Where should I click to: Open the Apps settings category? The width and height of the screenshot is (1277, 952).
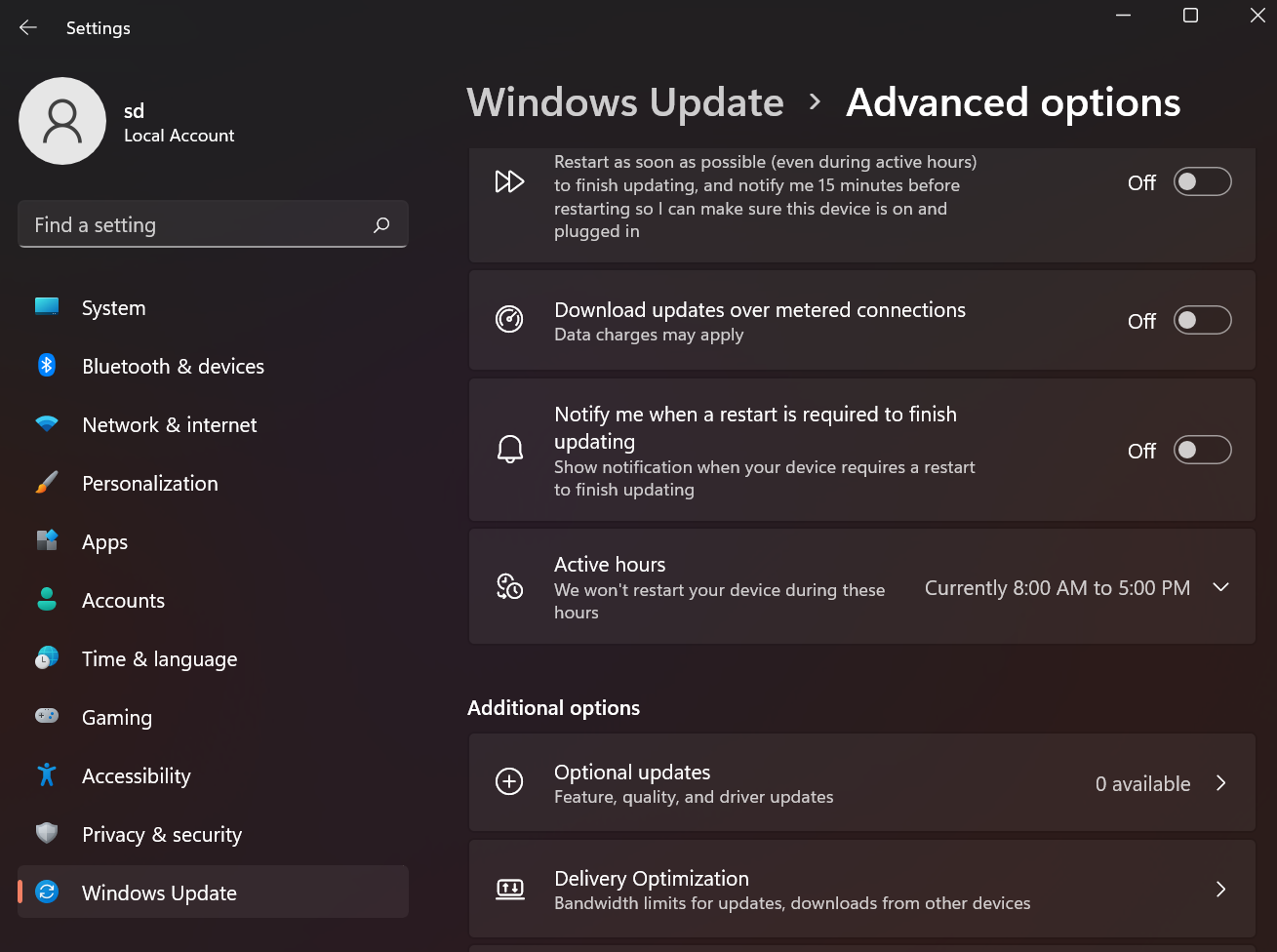click(x=213, y=541)
